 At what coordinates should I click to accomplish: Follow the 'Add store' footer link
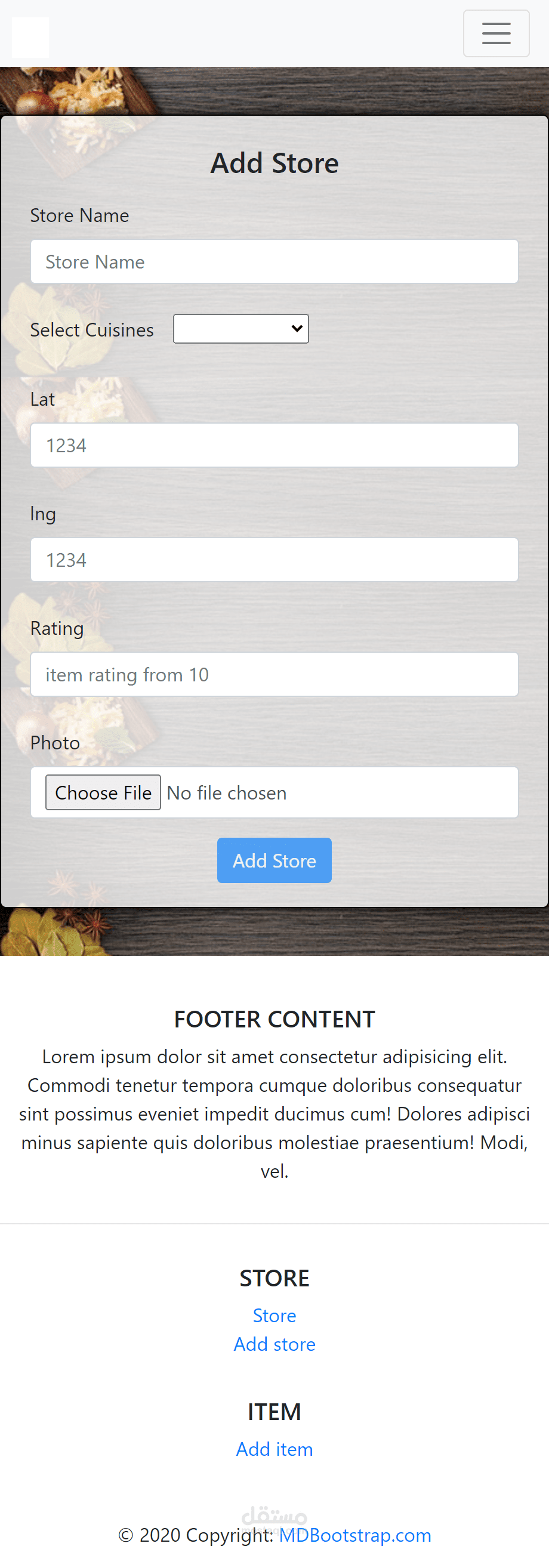pyautogui.click(x=274, y=1345)
